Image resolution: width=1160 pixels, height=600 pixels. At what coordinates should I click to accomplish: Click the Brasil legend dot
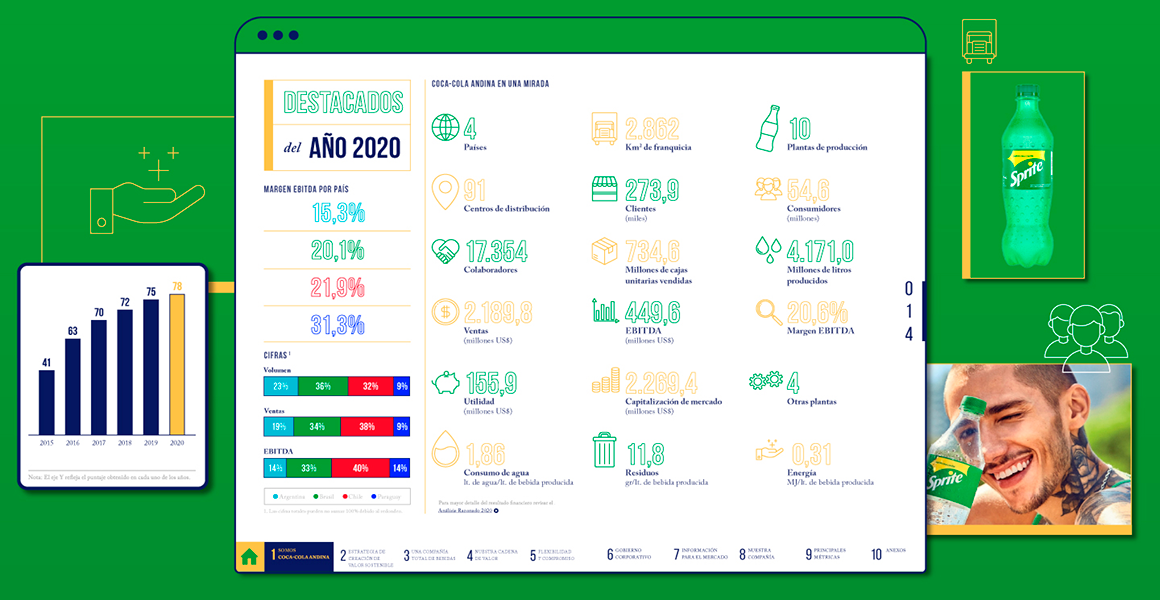[x=314, y=496]
